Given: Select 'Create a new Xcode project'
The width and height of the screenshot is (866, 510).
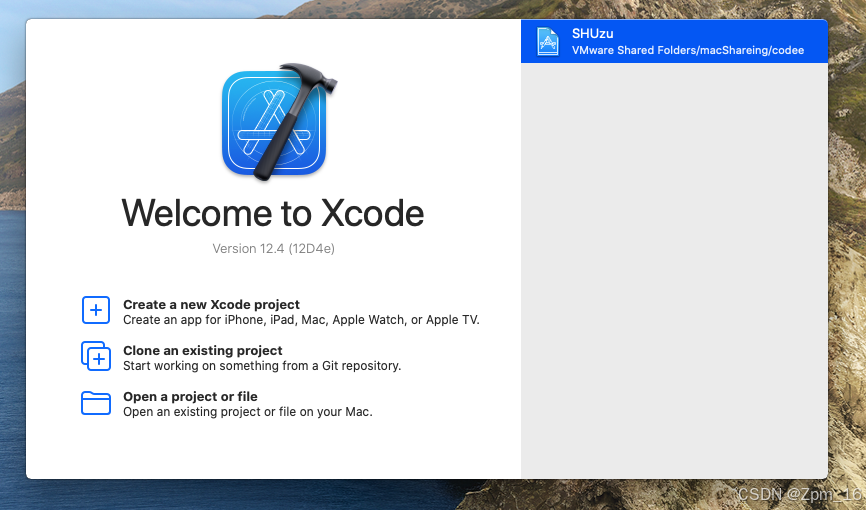Looking at the screenshot, I should tap(211, 304).
